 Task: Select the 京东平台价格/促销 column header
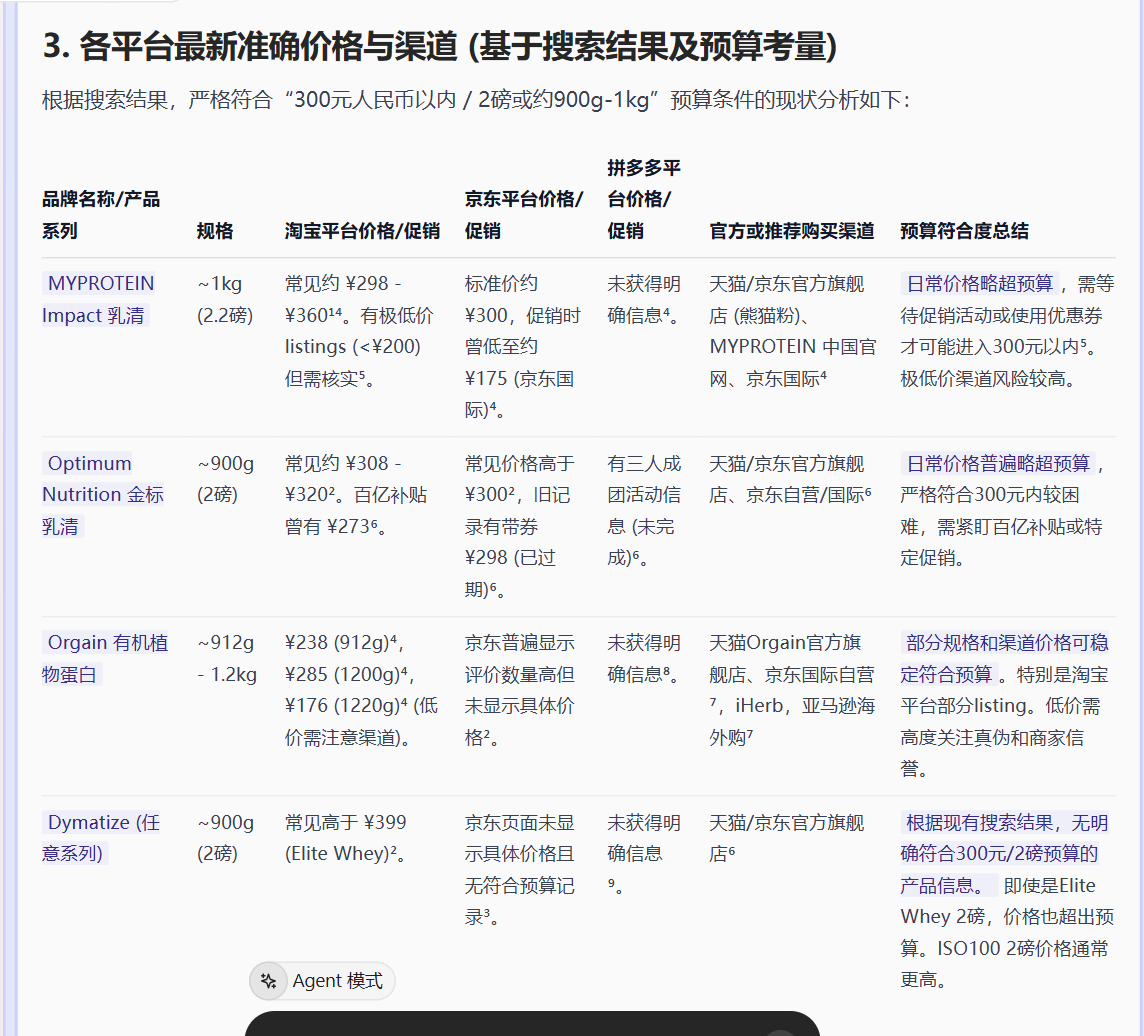[x=523, y=215]
